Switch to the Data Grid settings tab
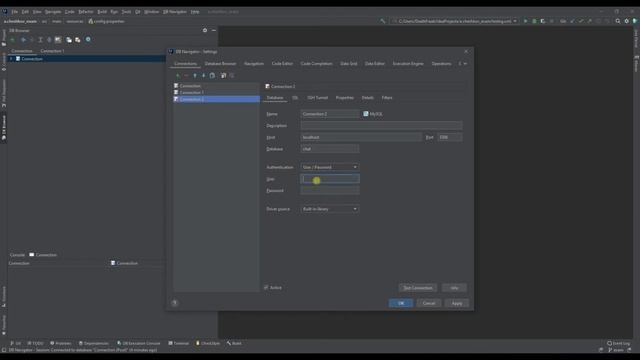Screen dimensions: 640x360 point(349,64)
